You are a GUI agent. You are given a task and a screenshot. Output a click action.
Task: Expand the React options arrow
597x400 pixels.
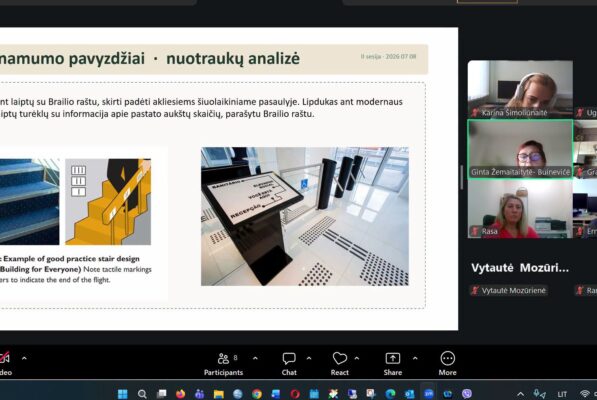pos(357,358)
